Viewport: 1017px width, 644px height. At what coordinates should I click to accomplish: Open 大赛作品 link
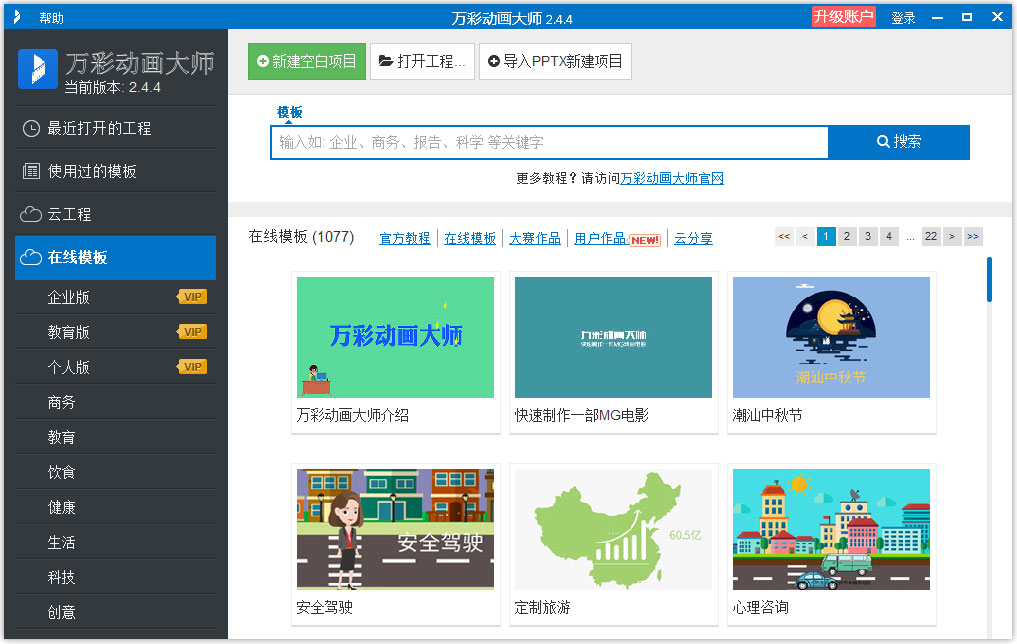(534, 239)
